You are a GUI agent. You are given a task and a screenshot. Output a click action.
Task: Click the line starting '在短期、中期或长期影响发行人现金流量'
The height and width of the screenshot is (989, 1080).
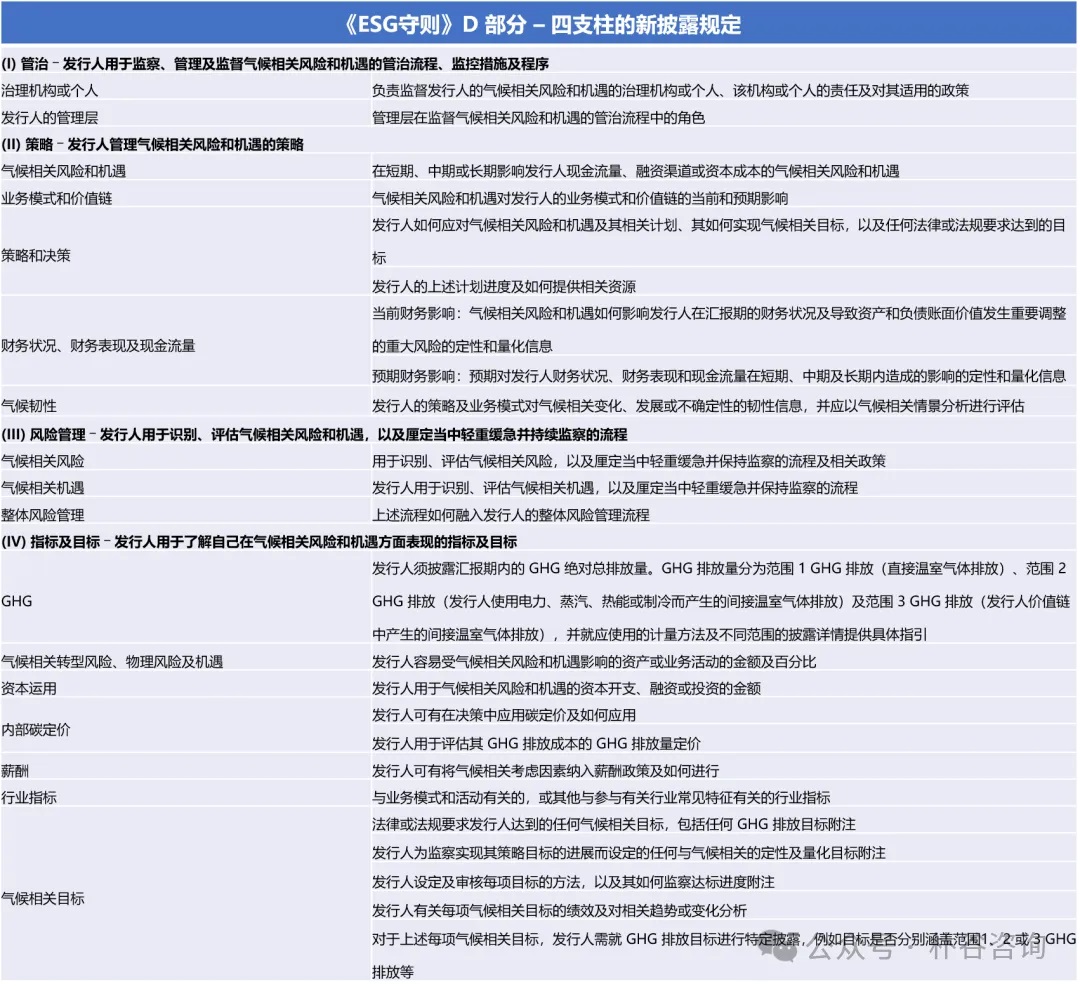pyautogui.click(x=636, y=171)
